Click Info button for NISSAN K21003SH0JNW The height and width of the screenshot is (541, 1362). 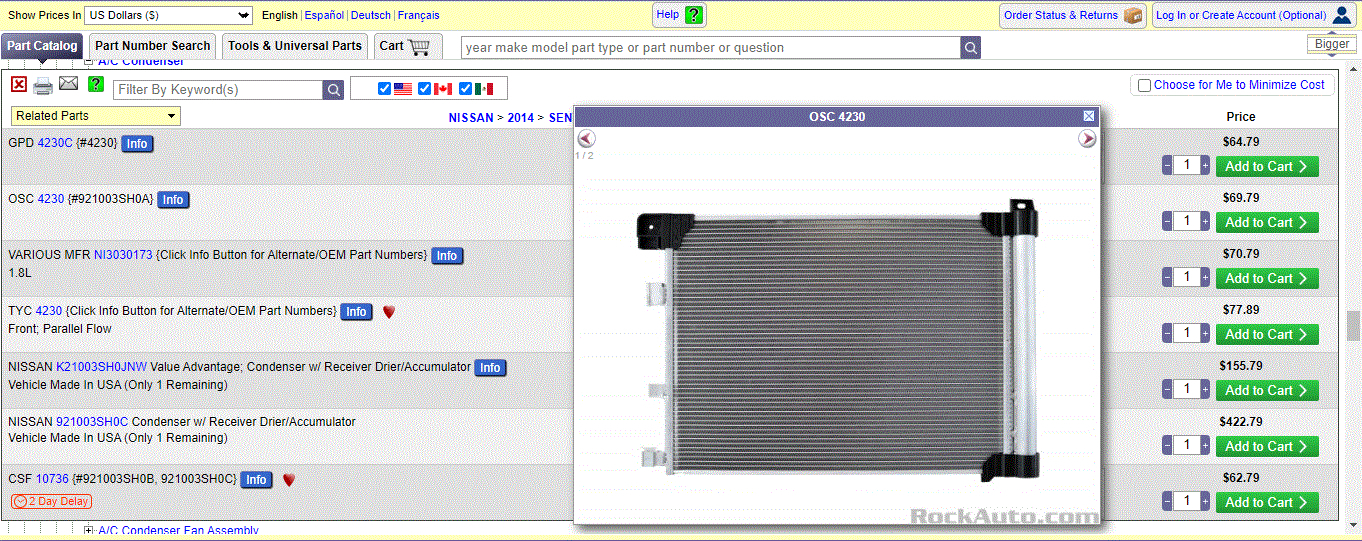(490, 368)
